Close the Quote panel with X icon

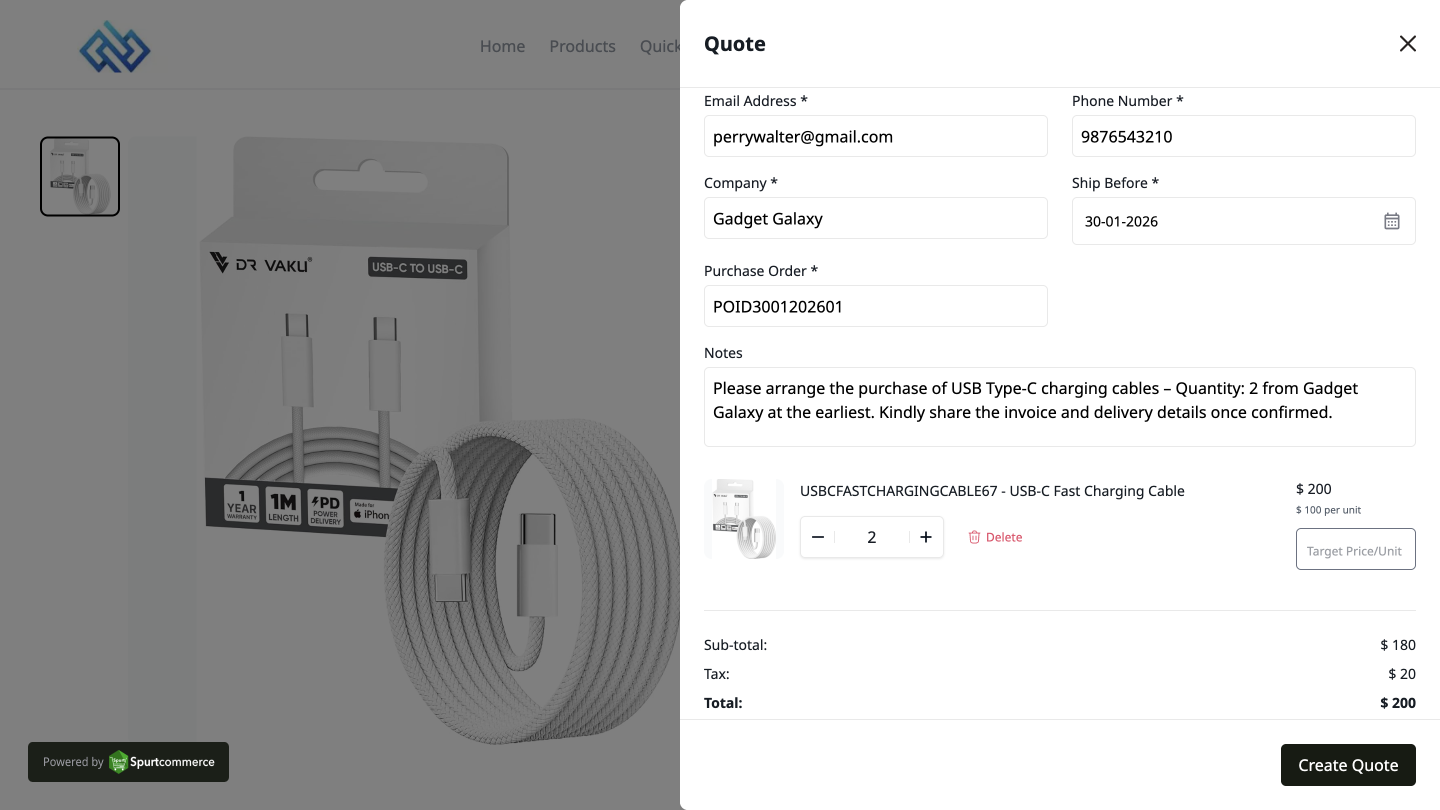click(1407, 43)
